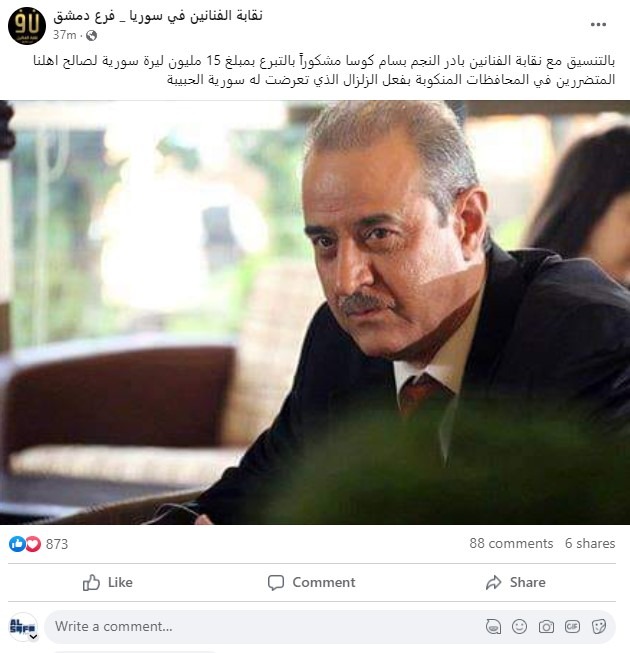Open the 873 reactions list

click(x=57, y=544)
